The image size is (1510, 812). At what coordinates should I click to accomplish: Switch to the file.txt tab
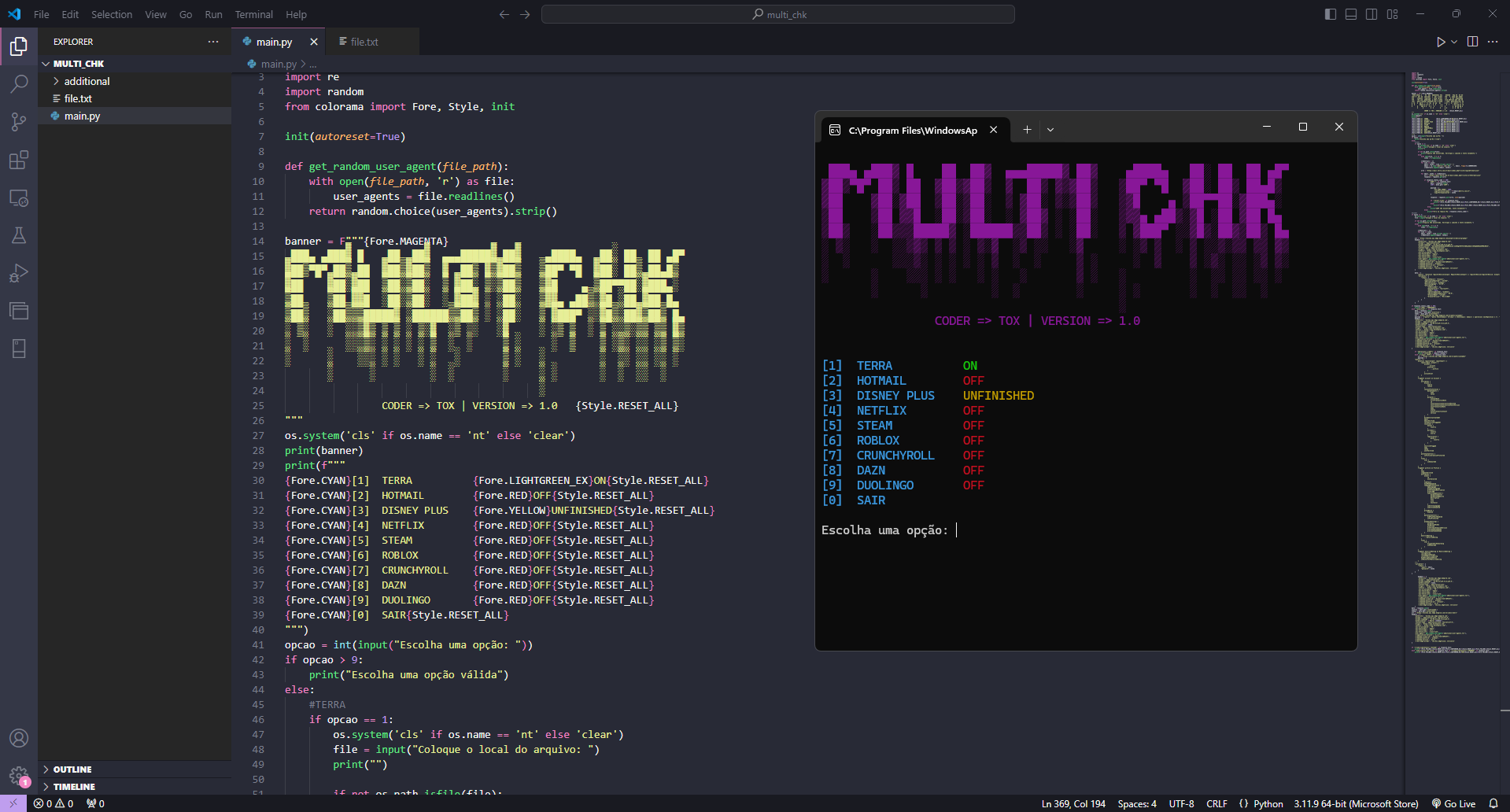coord(364,42)
